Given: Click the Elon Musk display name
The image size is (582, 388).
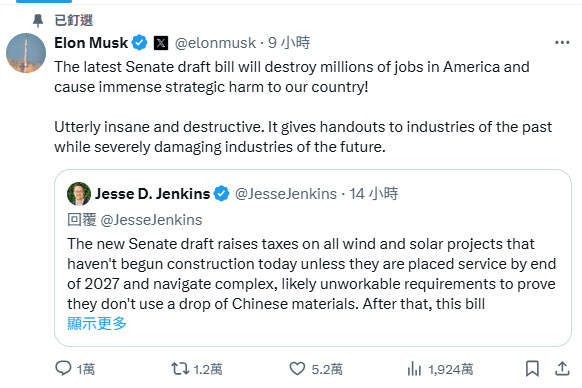Looking at the screenshot, I should 91,43.
